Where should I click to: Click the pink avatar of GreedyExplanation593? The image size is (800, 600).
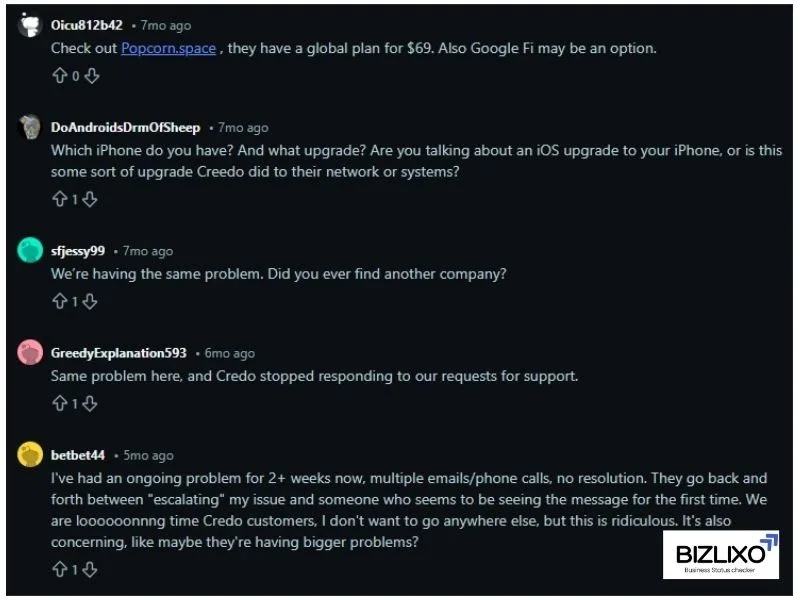click(29, 352)
